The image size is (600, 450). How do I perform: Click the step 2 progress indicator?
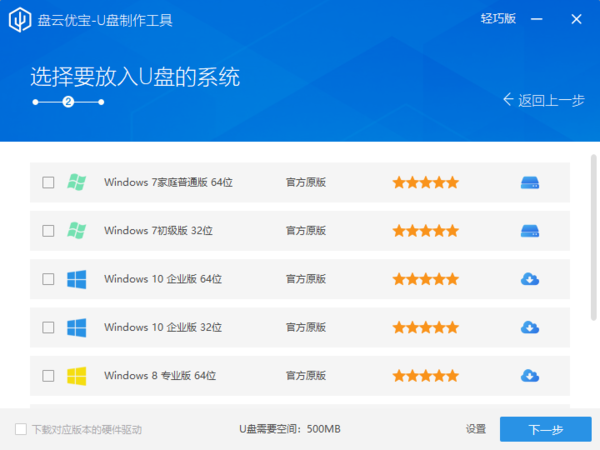coord(68,102)
